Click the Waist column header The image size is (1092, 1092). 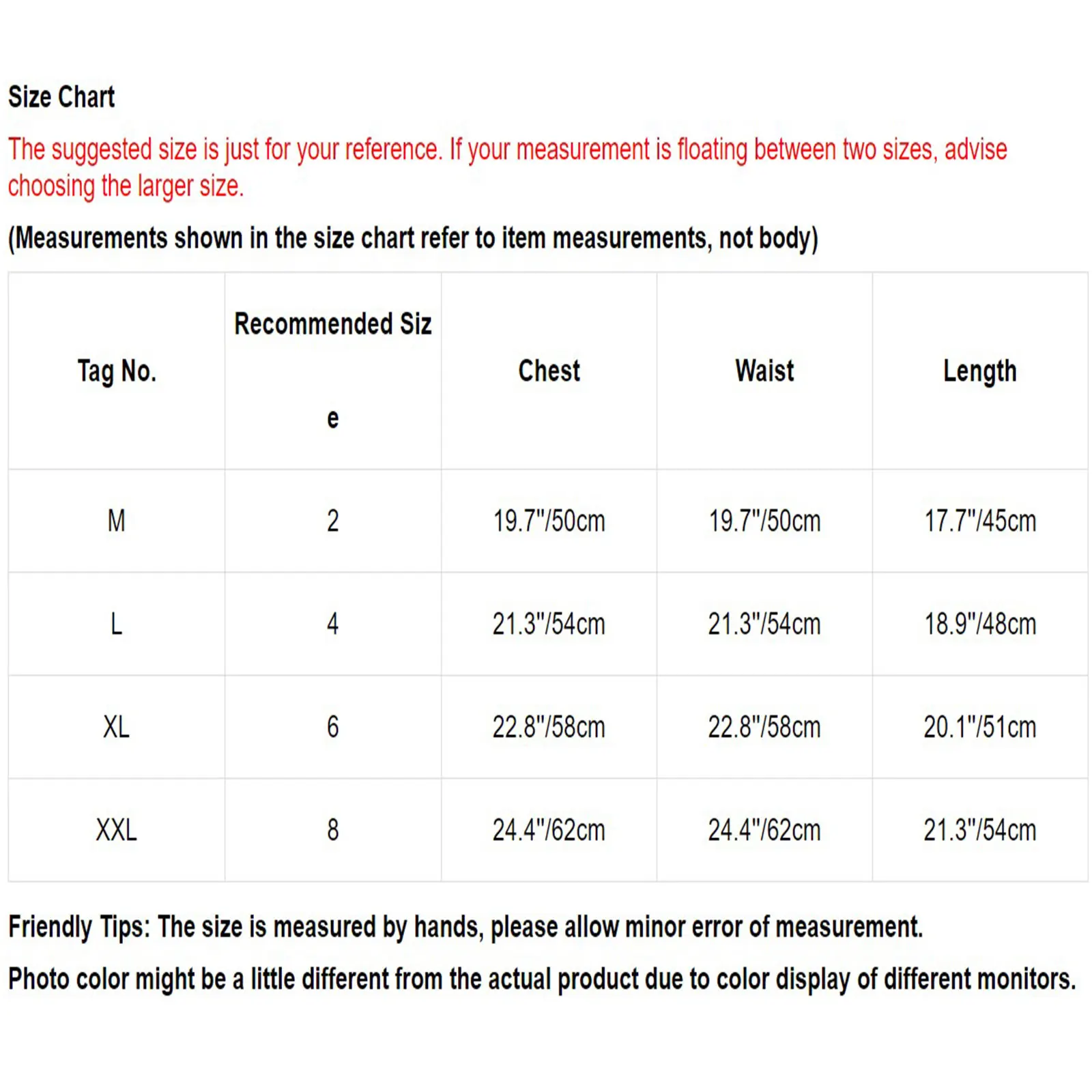coord(764,371)
